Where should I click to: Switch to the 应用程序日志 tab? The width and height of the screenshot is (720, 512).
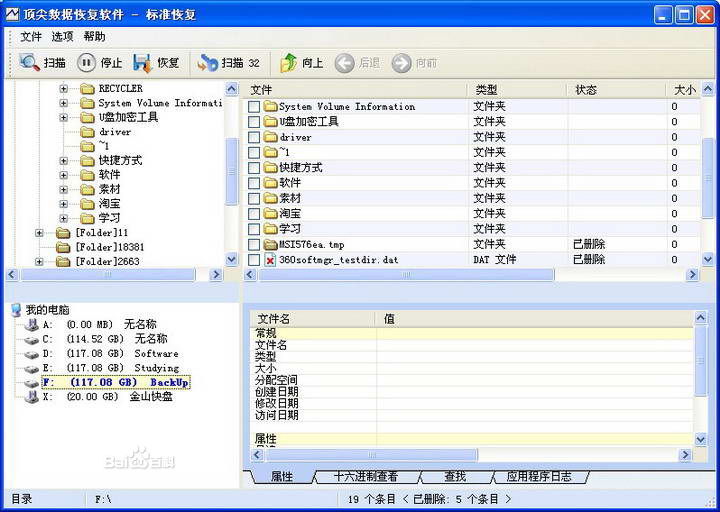[x=539, y=477]
